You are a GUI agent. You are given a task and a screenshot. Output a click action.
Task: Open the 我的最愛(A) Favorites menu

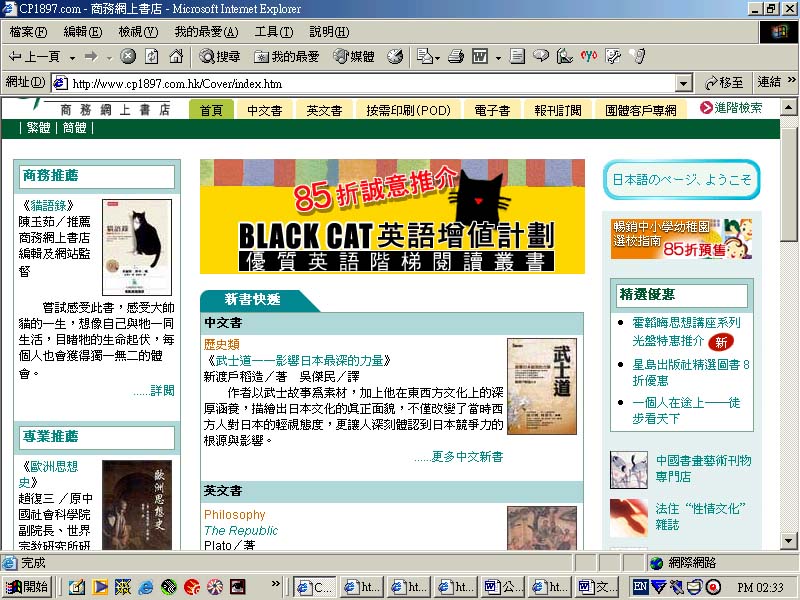(206, 32)
